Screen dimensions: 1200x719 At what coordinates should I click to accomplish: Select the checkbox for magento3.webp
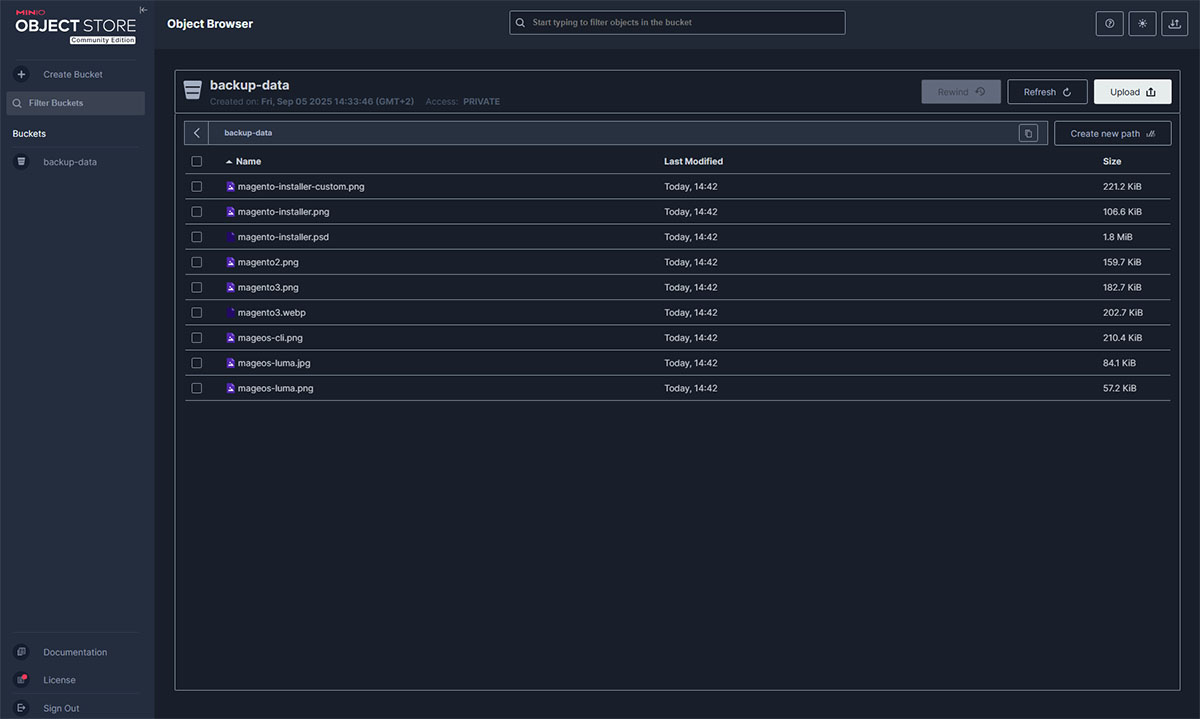click(197, 312)
